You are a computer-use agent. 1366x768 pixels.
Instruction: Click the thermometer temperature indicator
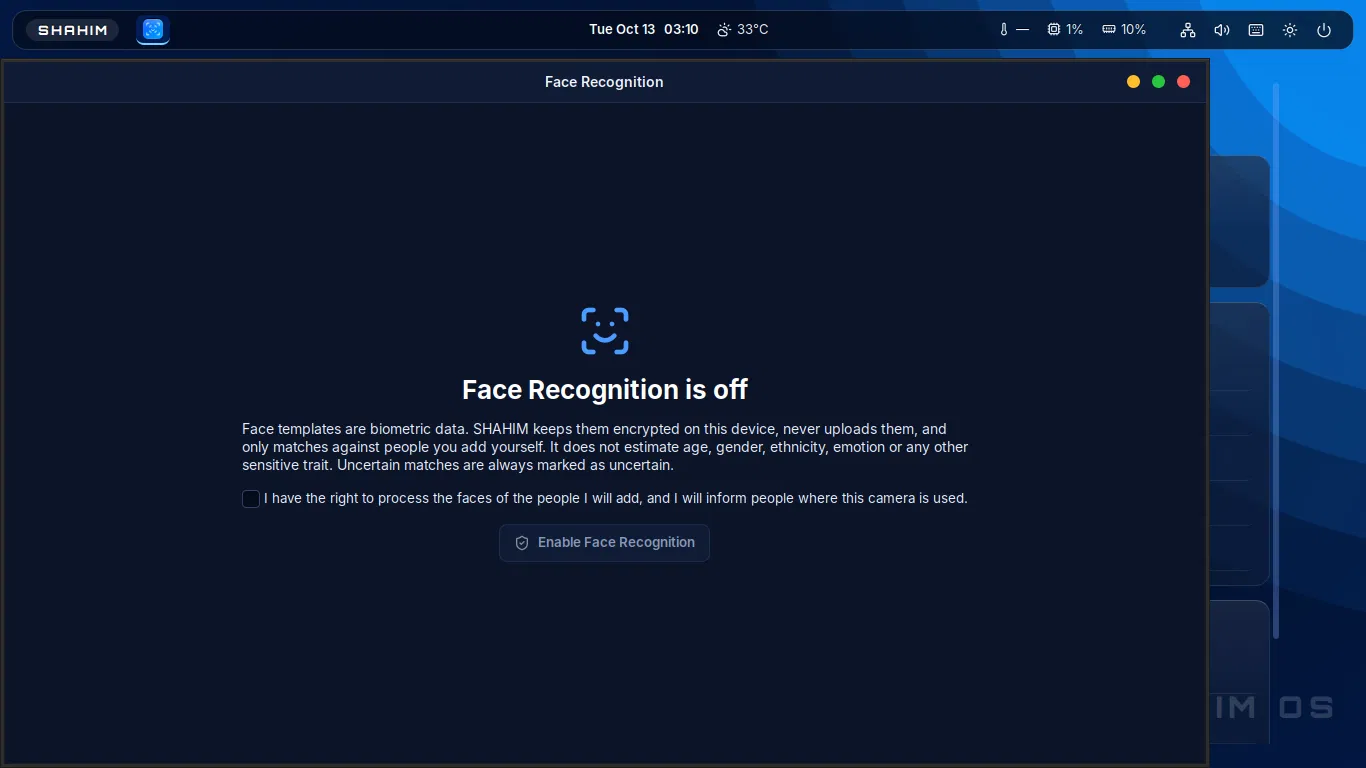pos(1014,30)
